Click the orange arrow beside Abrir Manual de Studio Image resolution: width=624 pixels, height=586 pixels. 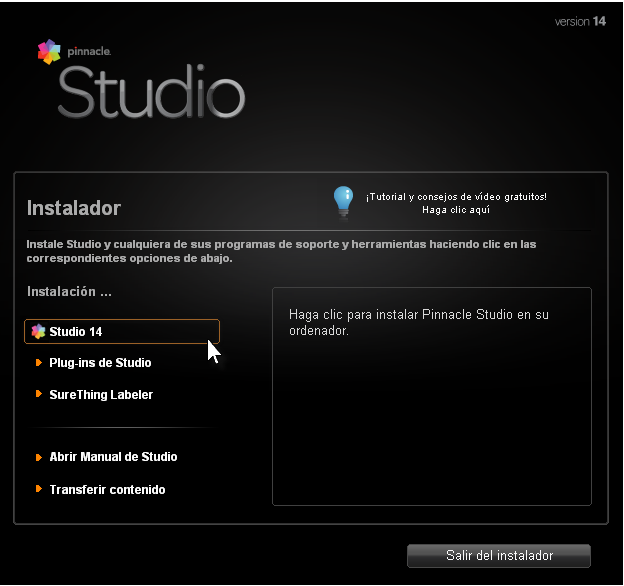click(39, 457)
